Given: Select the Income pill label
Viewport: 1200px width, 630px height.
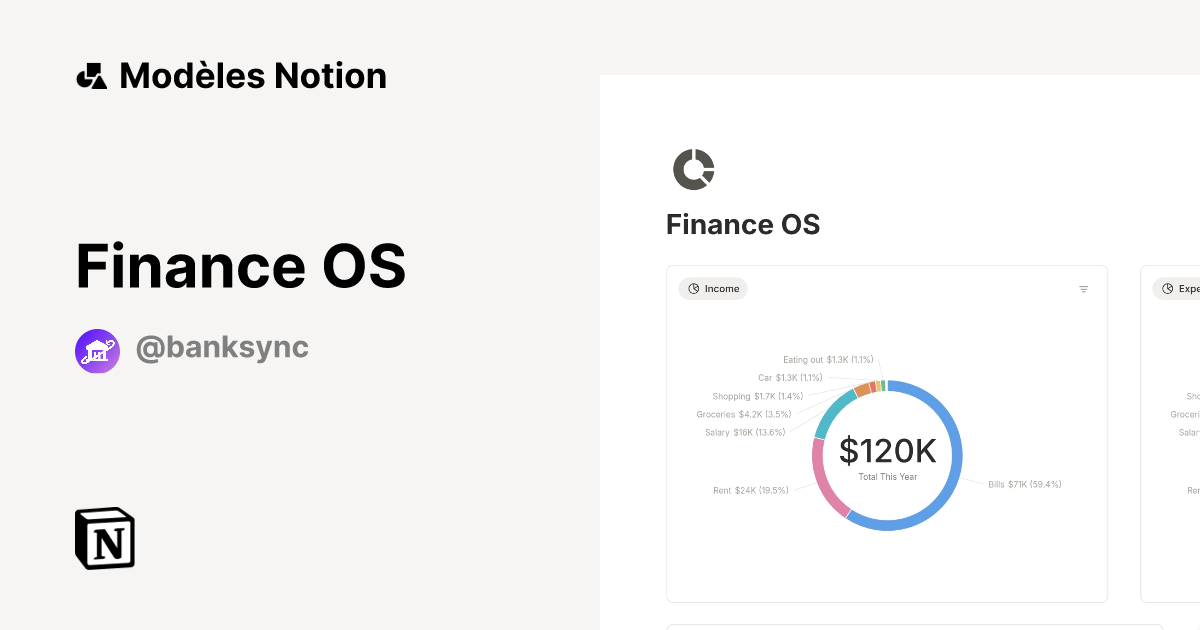Looking at the screenshot, I should pyautogui.click(x=713, y=288).
